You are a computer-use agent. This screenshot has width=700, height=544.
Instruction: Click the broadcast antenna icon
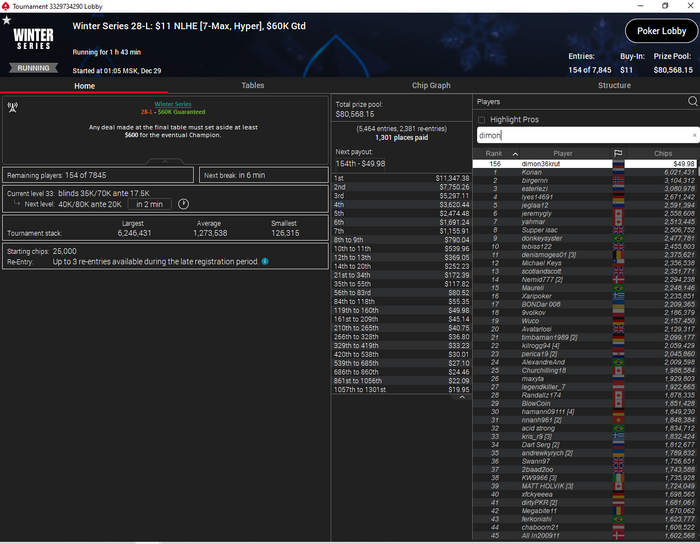(x=12, y=107)
